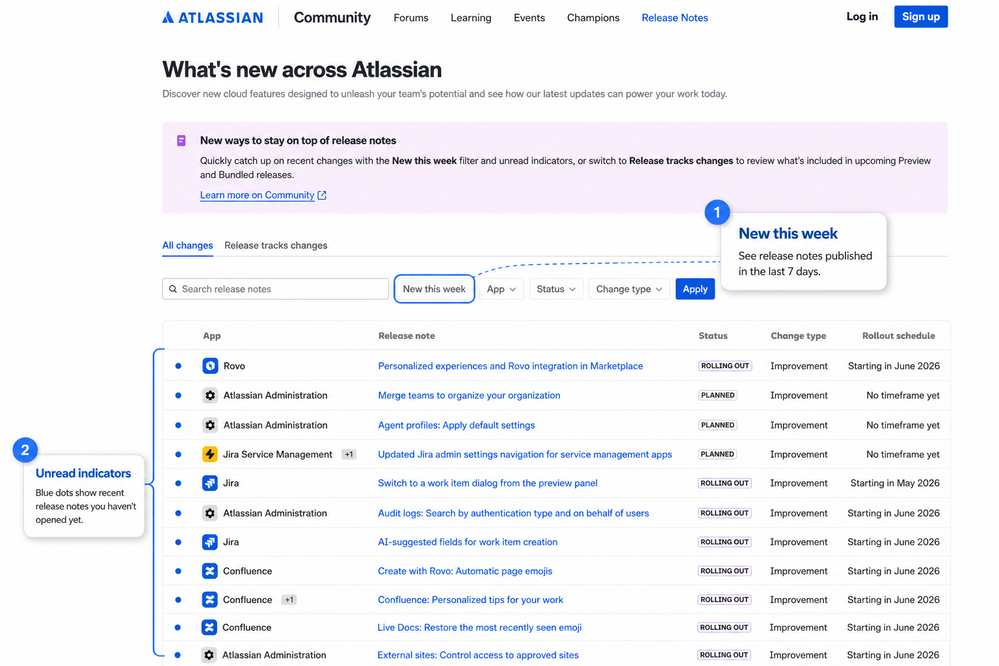The height and width of the screenshot is (666, 999).
Task: Click the Jira icon beside 'Switch to a work item dialog'
Action: (x=210, y=483)
